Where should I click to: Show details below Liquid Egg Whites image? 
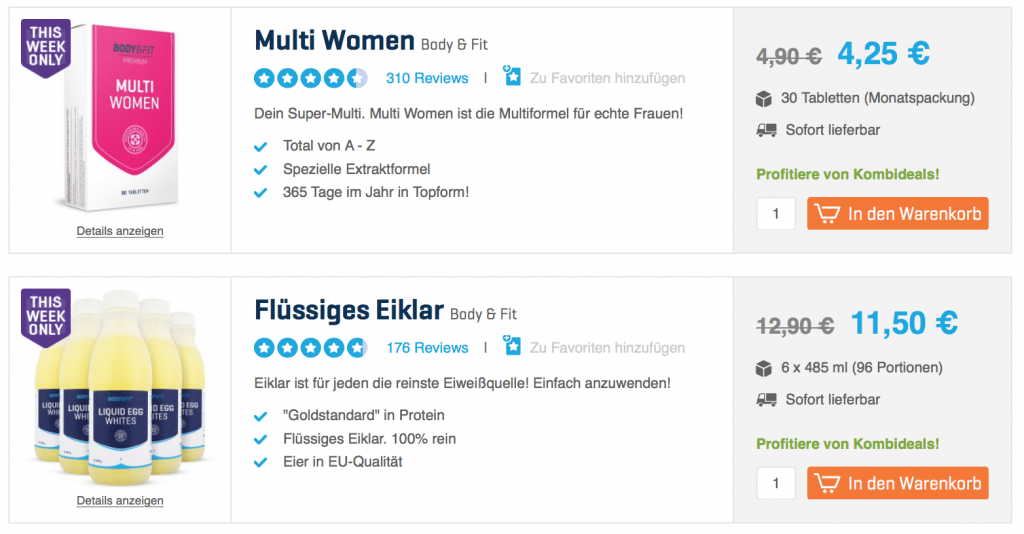(x=120, y=501)
